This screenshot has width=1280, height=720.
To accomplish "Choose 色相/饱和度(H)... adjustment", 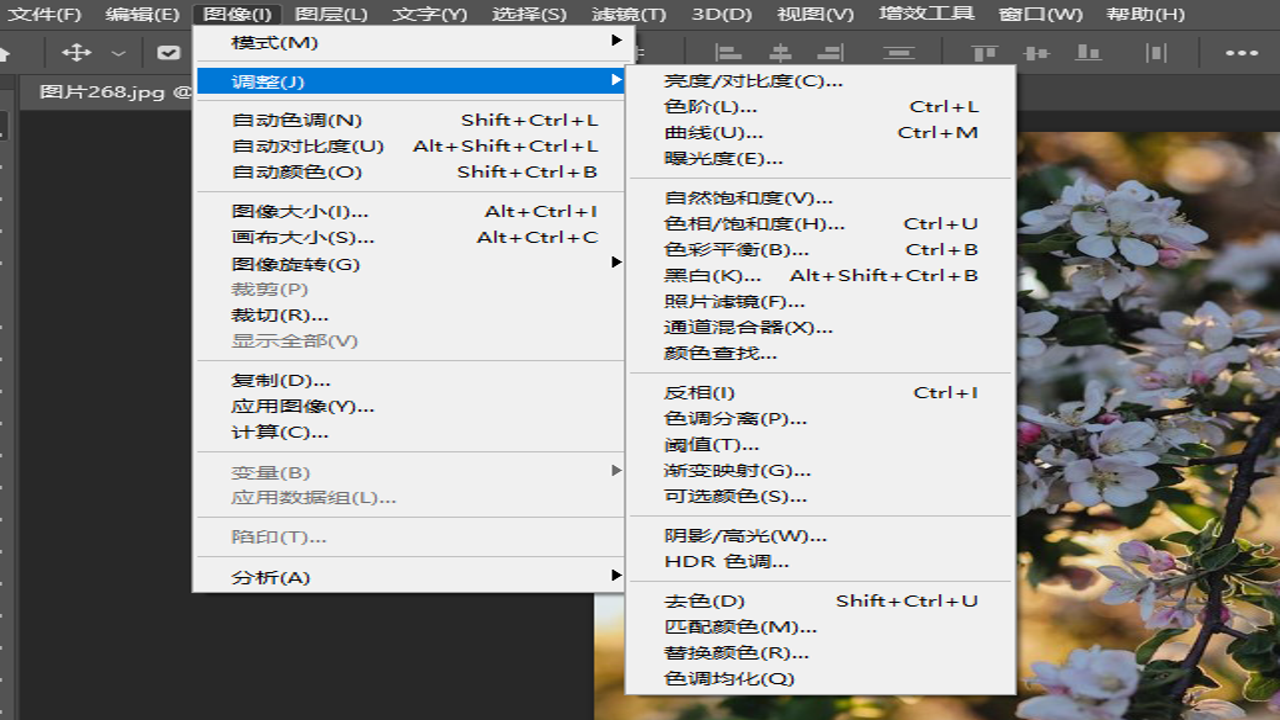I will click(x=821, y=224).
